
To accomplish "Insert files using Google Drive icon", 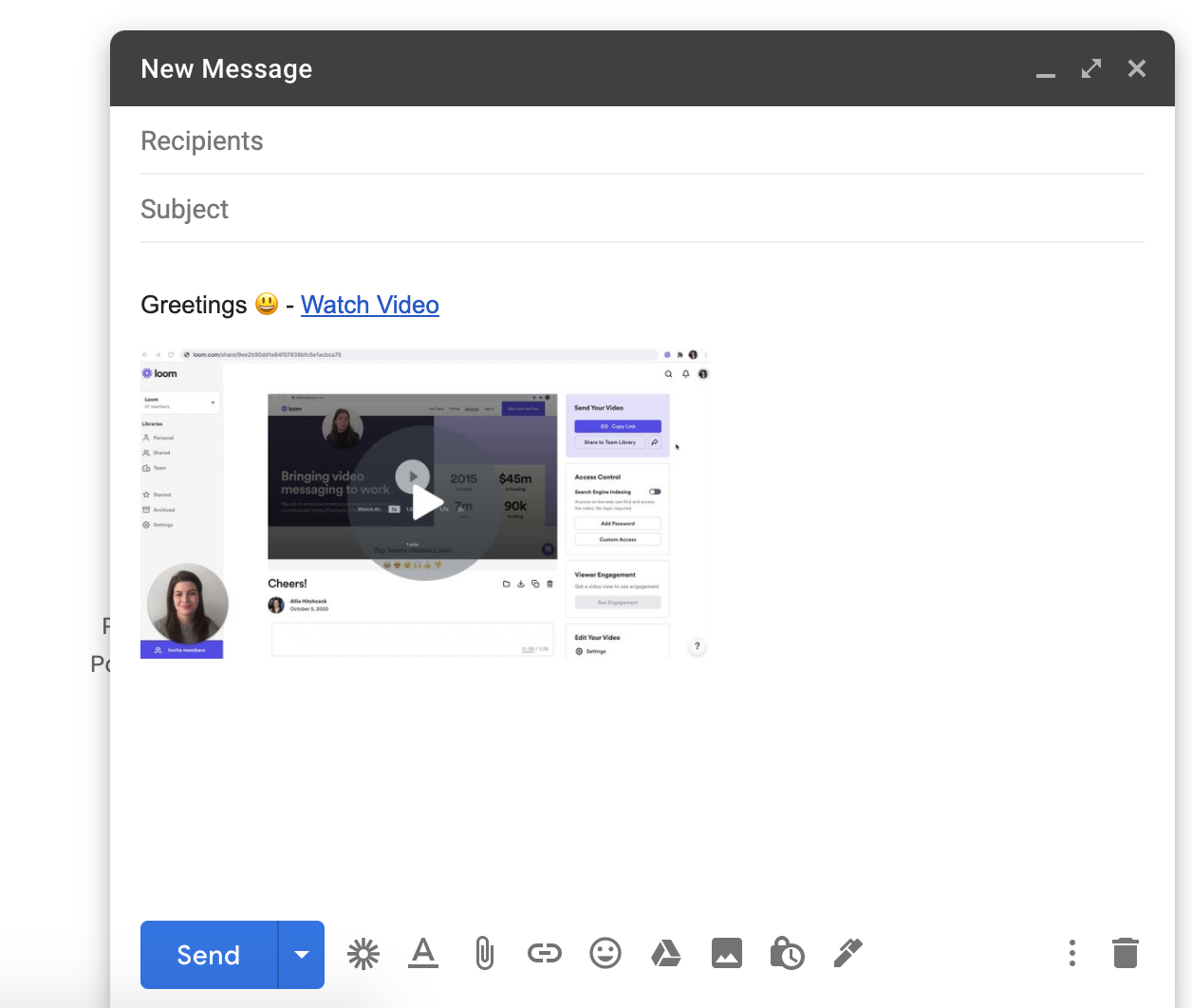I will [666, 953].
